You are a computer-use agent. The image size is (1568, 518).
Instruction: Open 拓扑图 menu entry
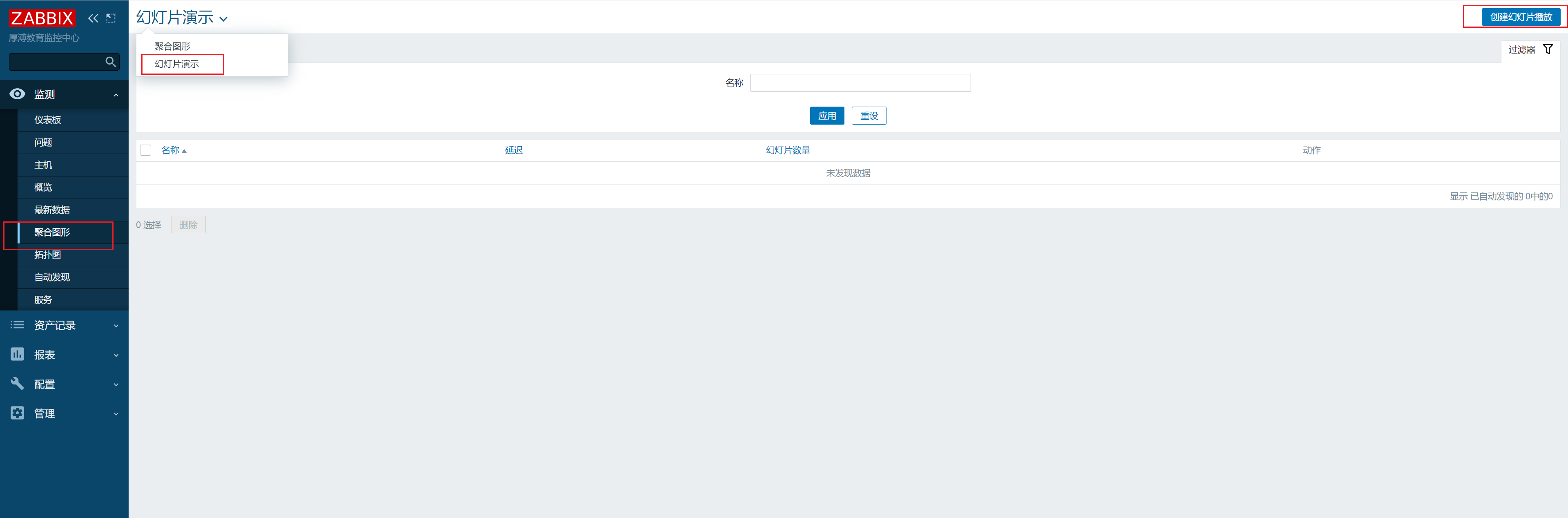[x=73, y=255]
